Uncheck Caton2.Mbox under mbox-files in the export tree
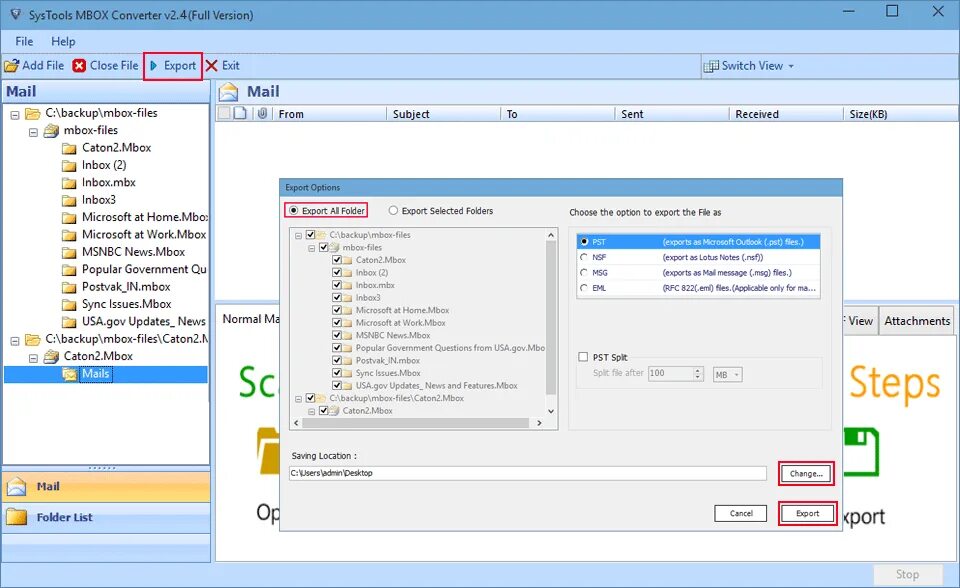960x588 pixels. click(x=337, y=260)
